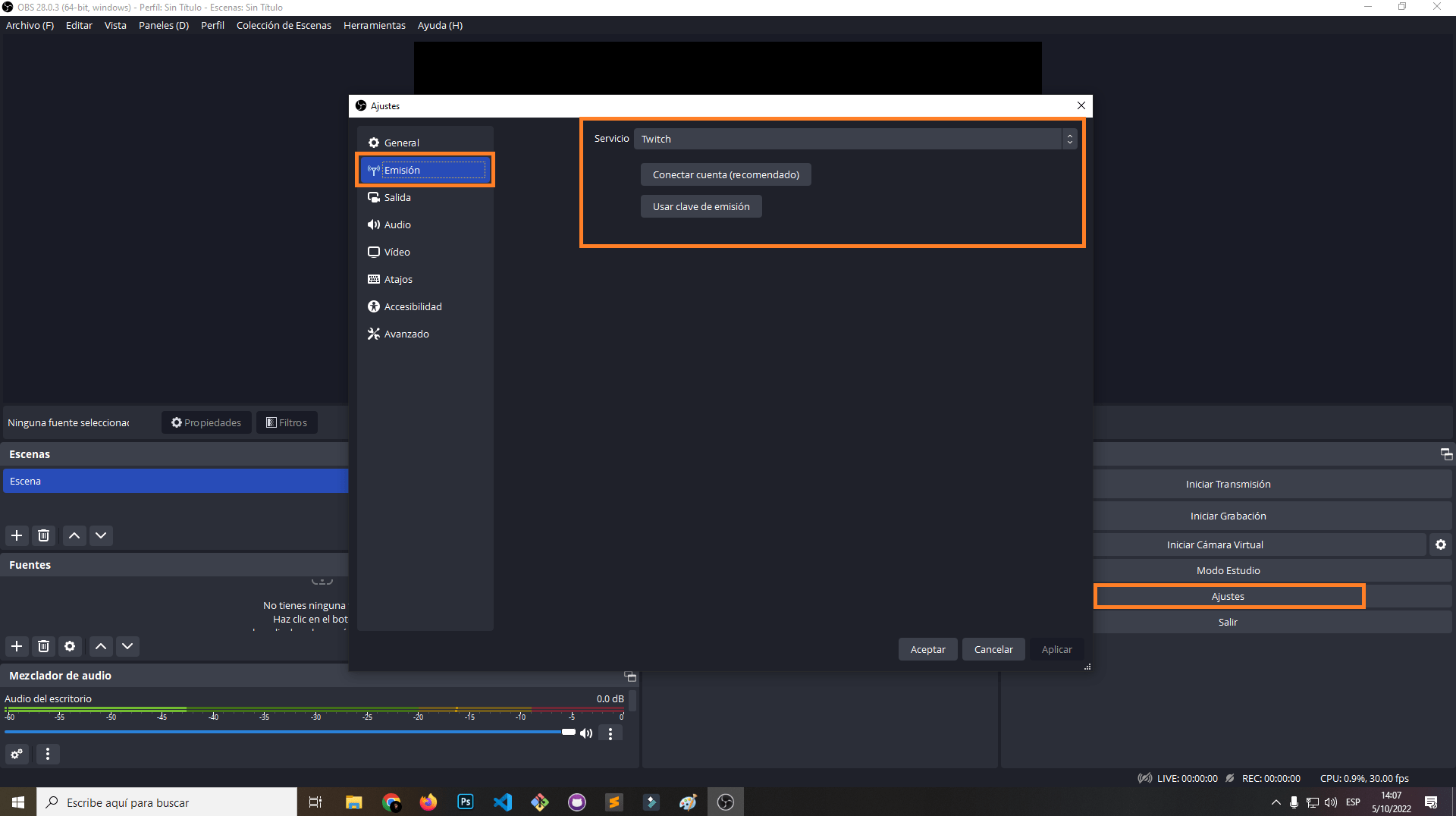Add a new scene with the plus icon
The height and width of the screenshot is (816, 1456).
tap(17, 535)
